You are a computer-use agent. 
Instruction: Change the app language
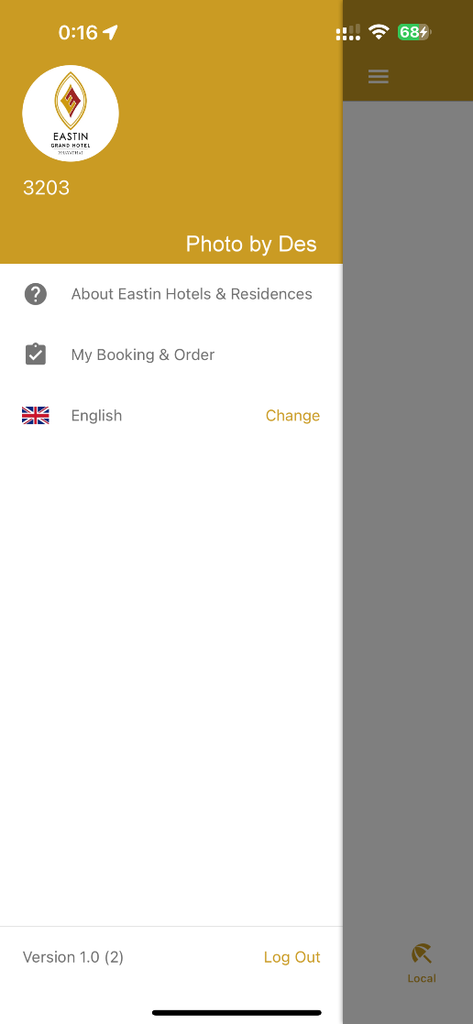[x=293, y=415]
